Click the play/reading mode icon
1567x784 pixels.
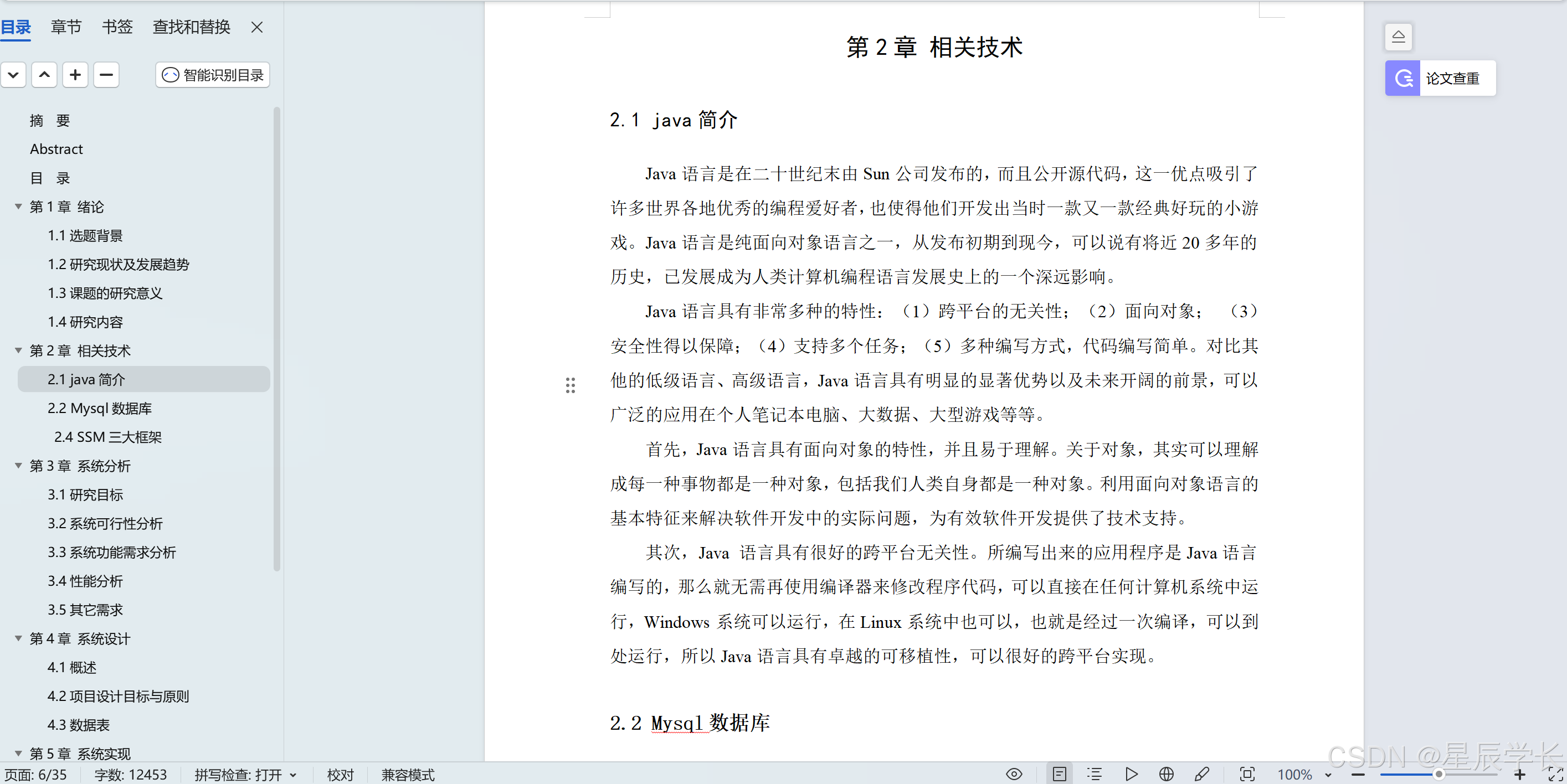pyautogui.click(x=1131, y=774)
